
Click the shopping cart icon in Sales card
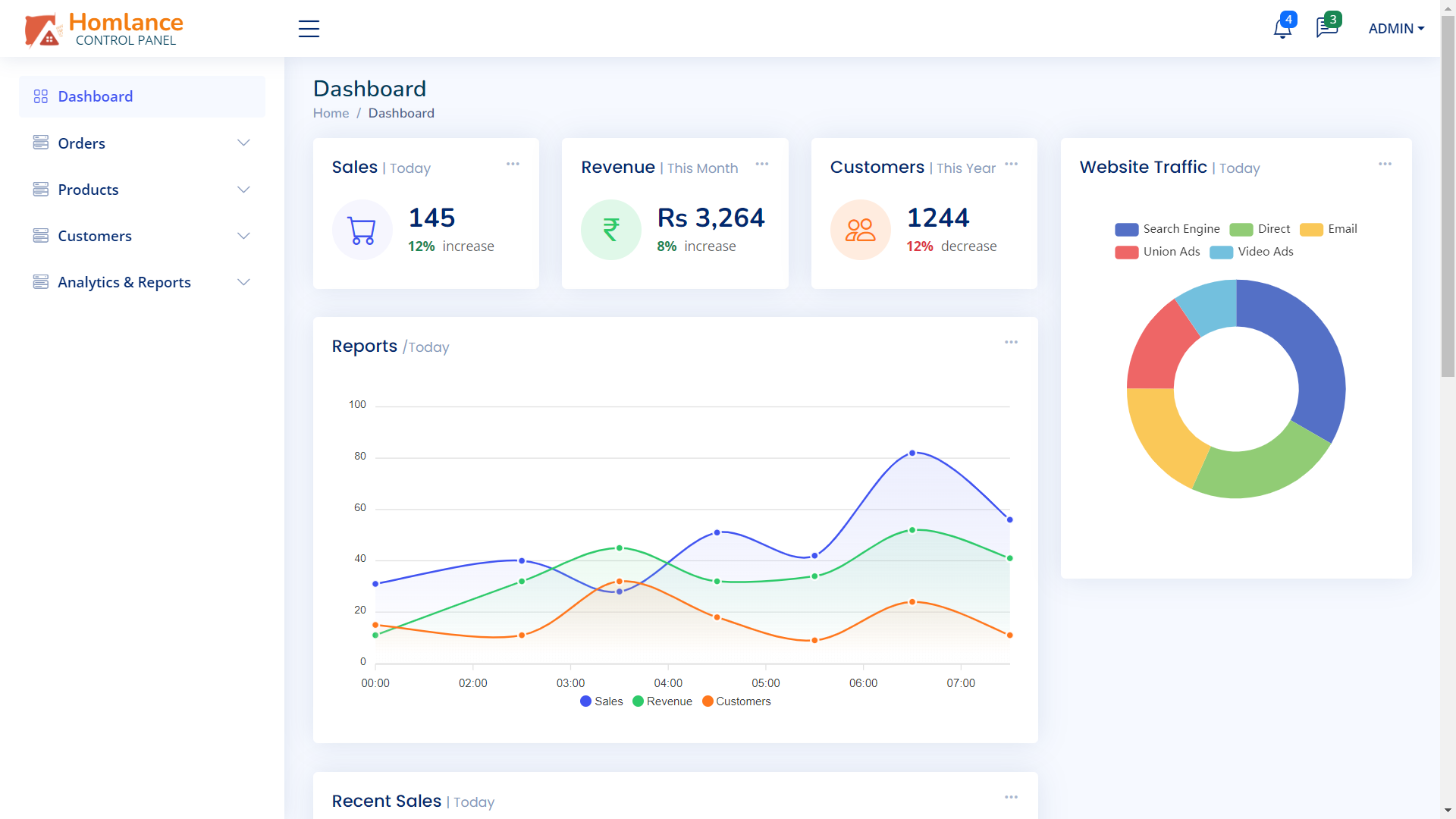(x=362, y=229)
